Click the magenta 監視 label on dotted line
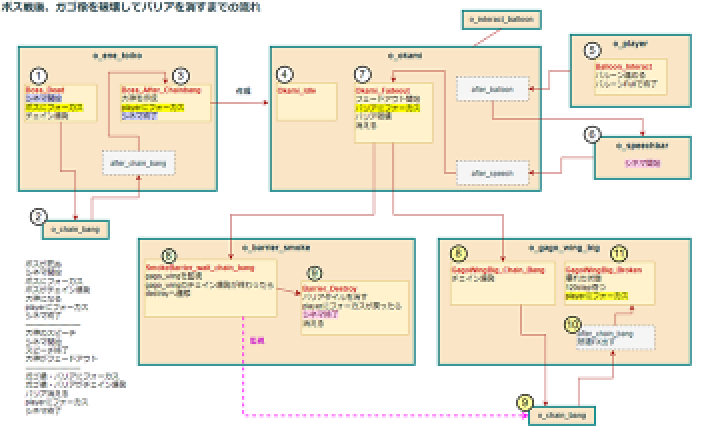The height and width of the screenshot is (448, 706). 257,341
